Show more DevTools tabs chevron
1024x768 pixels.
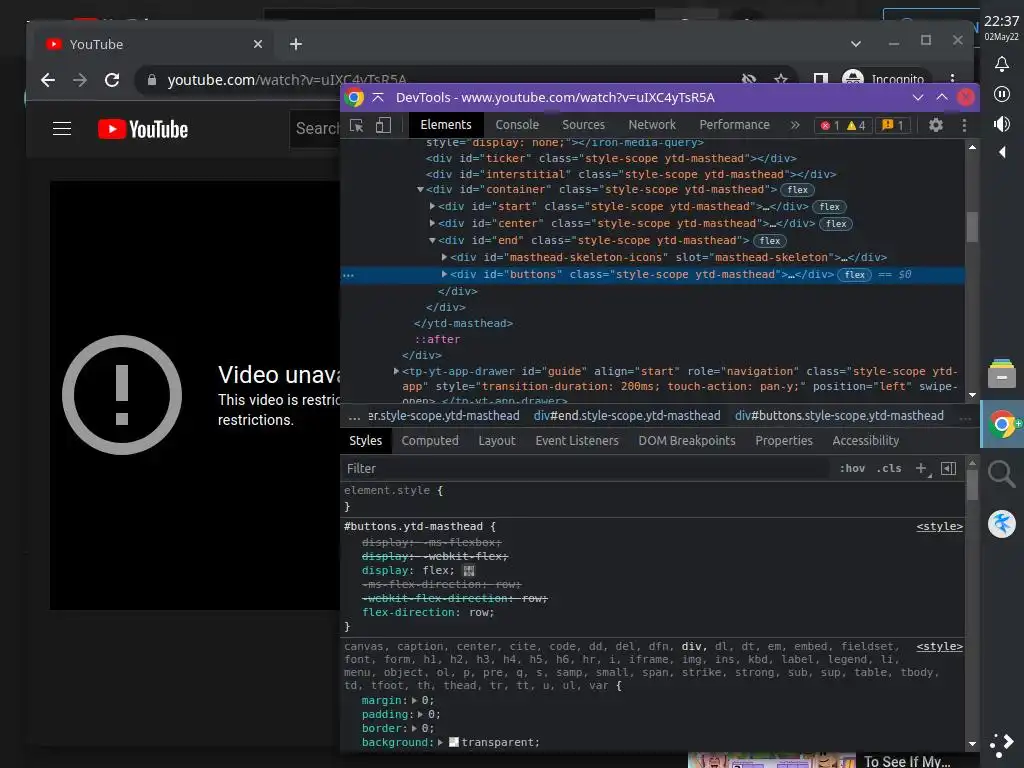click(x=795, y=125)
